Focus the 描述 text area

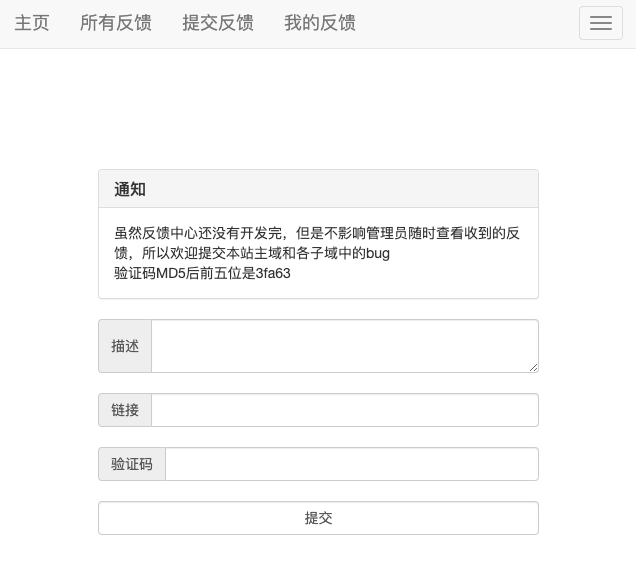point(344,346)
